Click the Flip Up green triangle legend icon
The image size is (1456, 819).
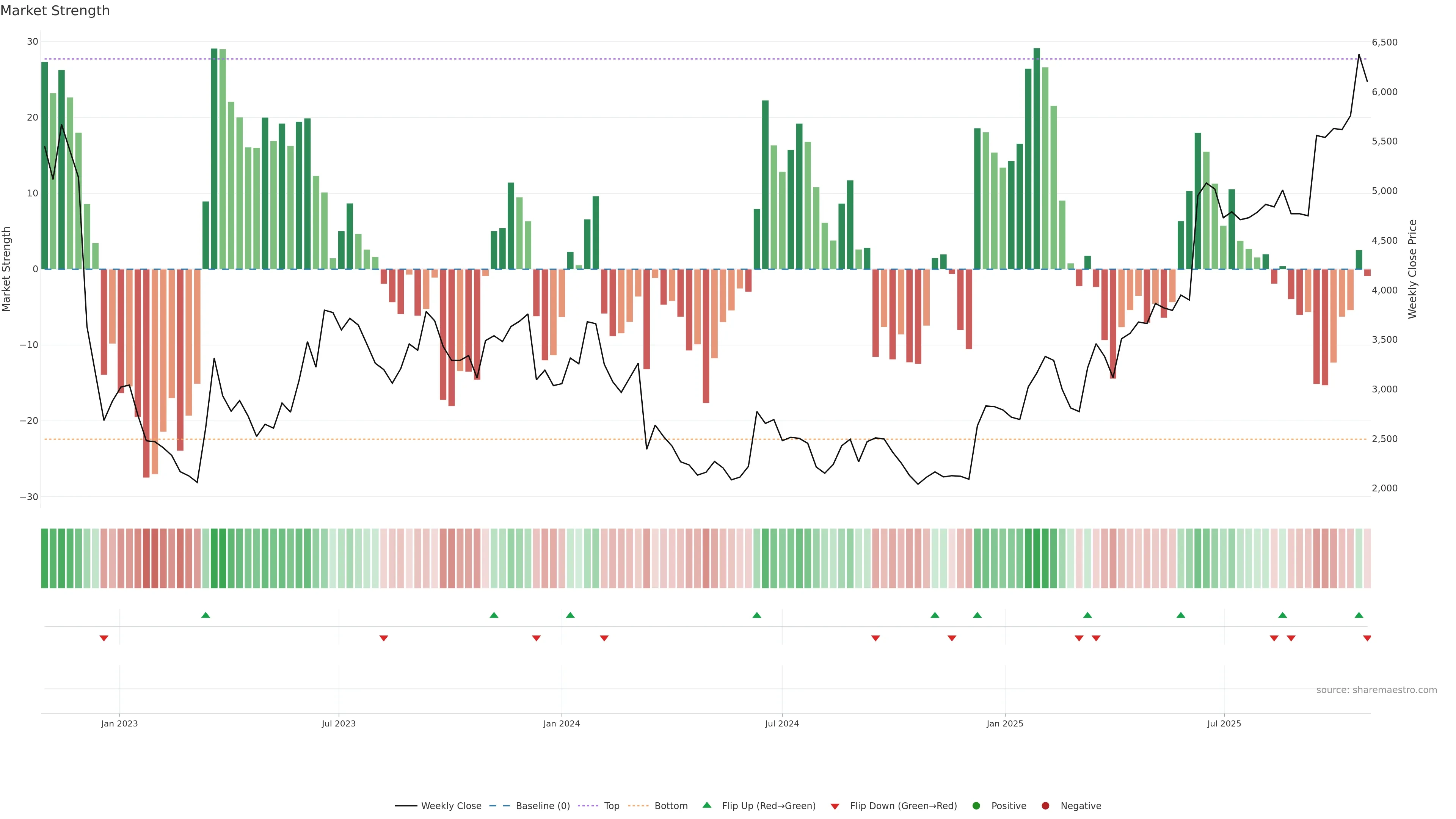click(706, 805)
